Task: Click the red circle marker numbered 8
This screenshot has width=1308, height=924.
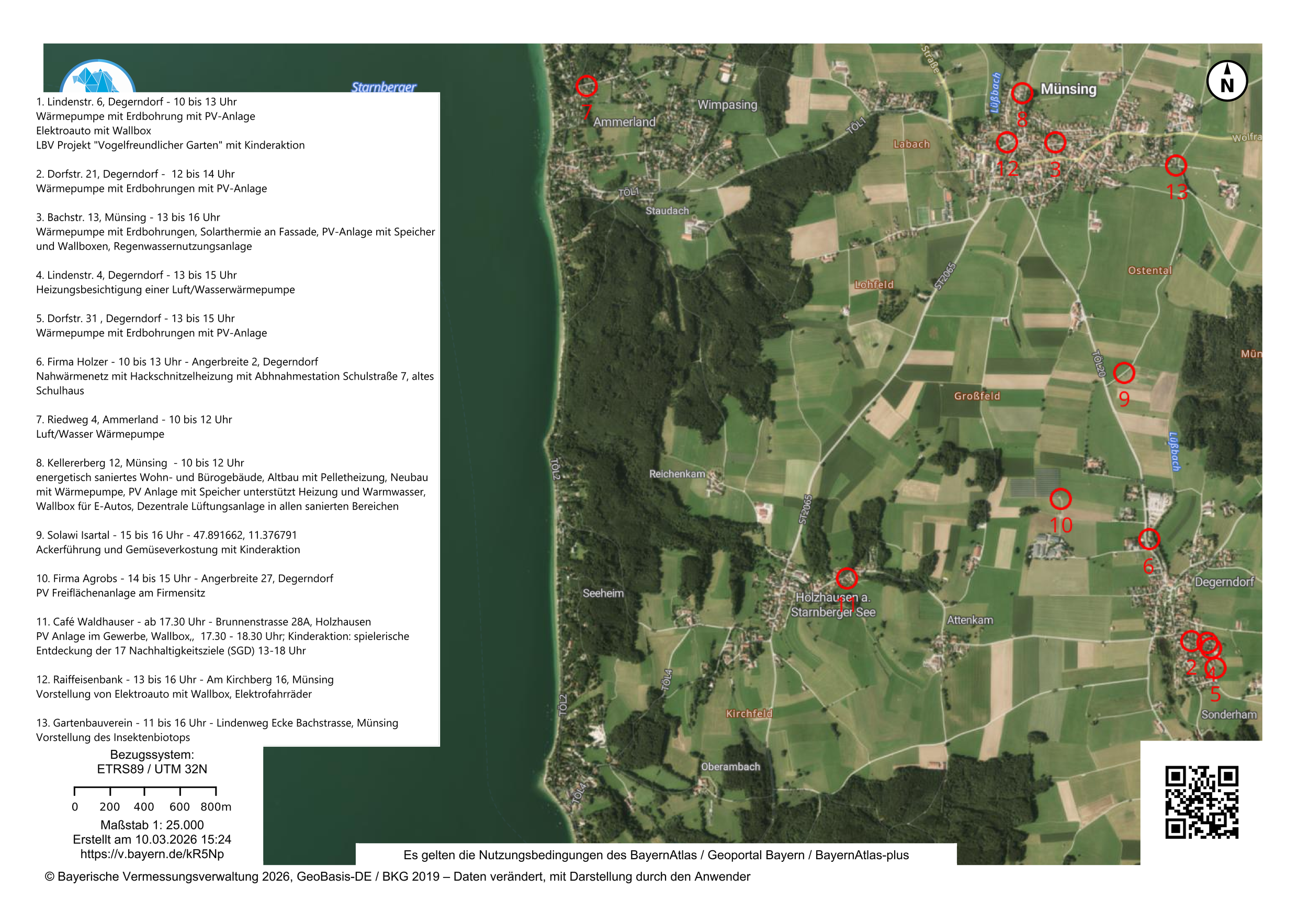Action: click(x=1022, y=93)
